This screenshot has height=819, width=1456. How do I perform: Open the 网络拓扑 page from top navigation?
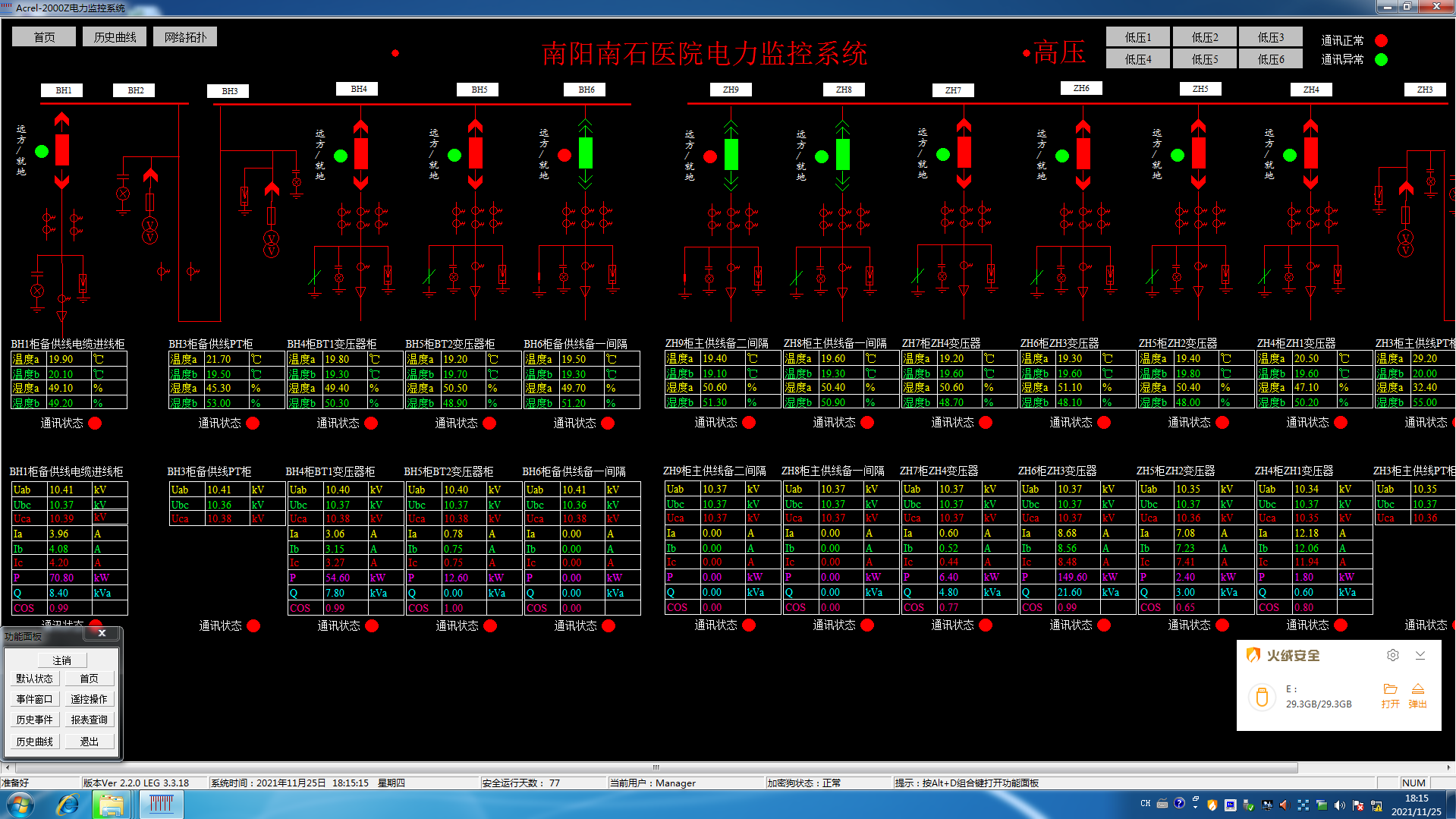pos(185,37)
